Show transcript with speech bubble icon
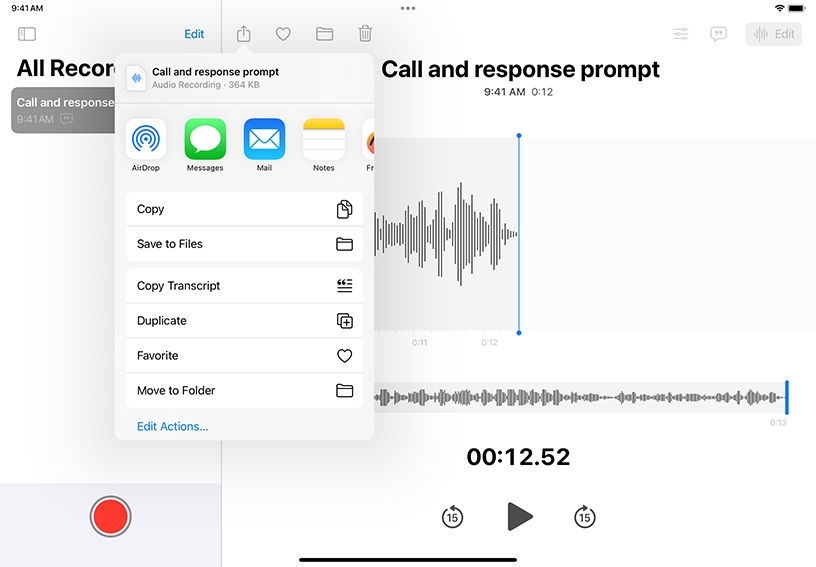The width and height of the screenshot is (816, 567). 718,34
